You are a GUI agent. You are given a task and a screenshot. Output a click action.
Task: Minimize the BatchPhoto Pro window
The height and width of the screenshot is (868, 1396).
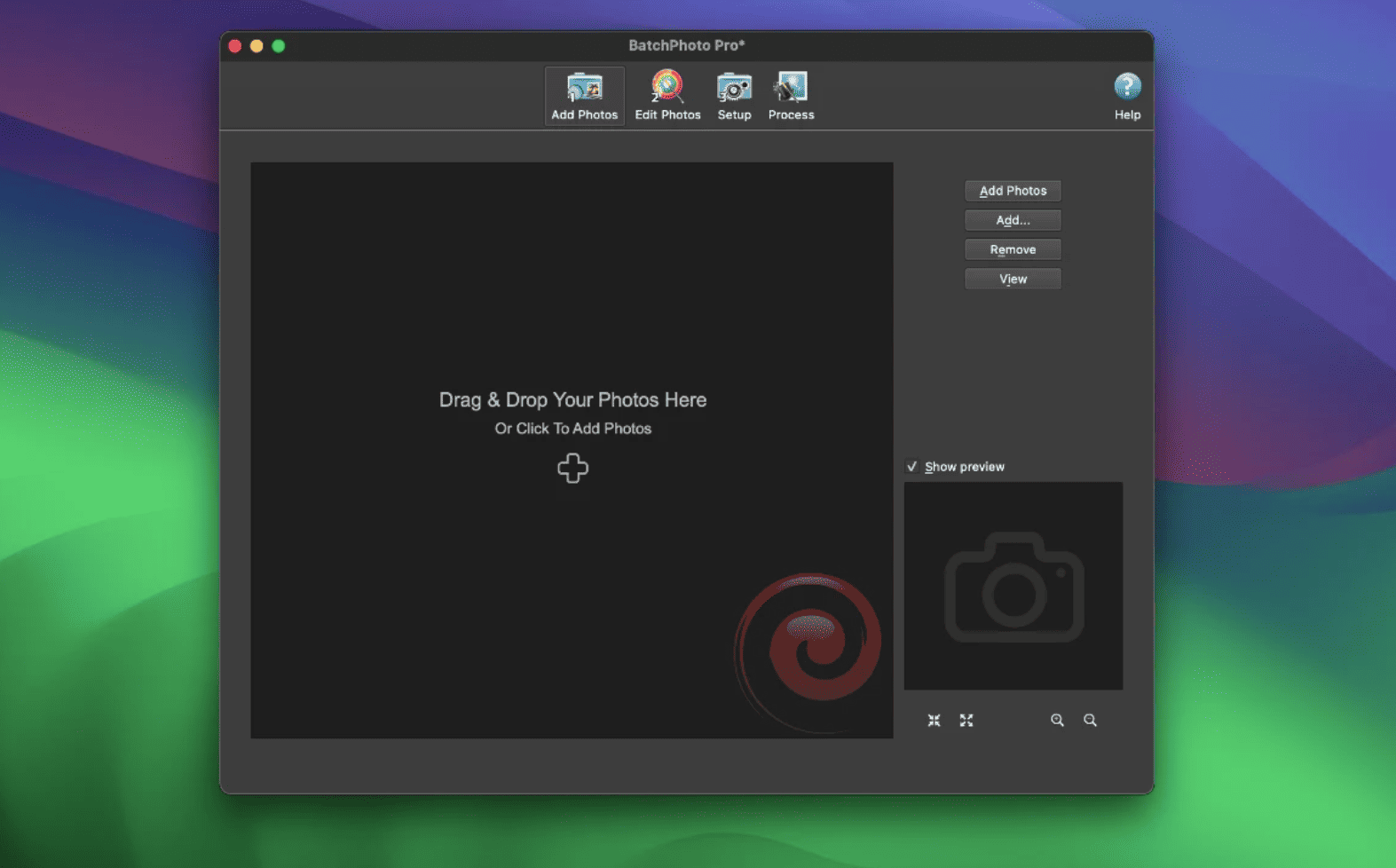(x=256, y=46)
